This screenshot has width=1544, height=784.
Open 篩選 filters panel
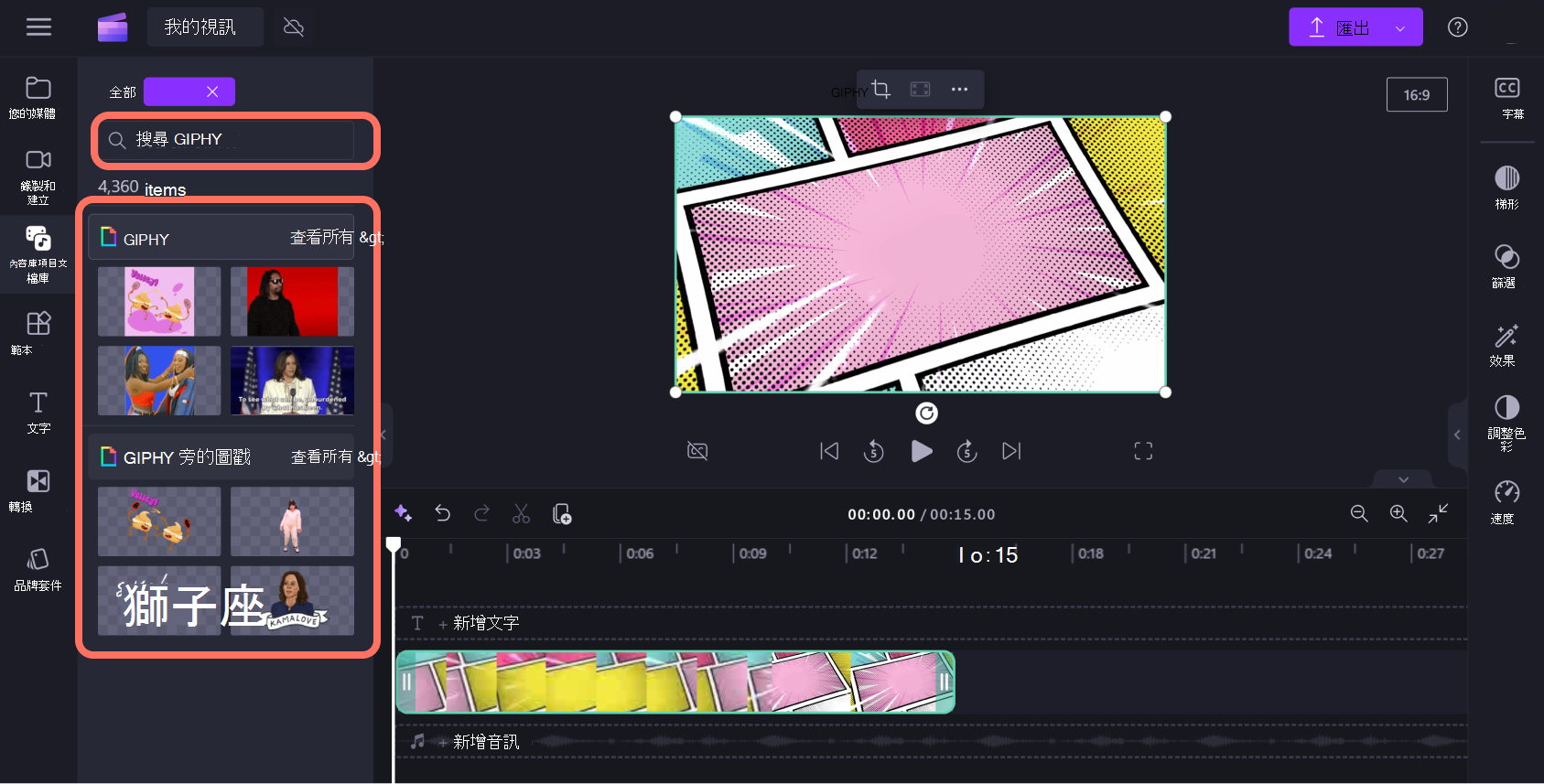tap(1507, 266)
